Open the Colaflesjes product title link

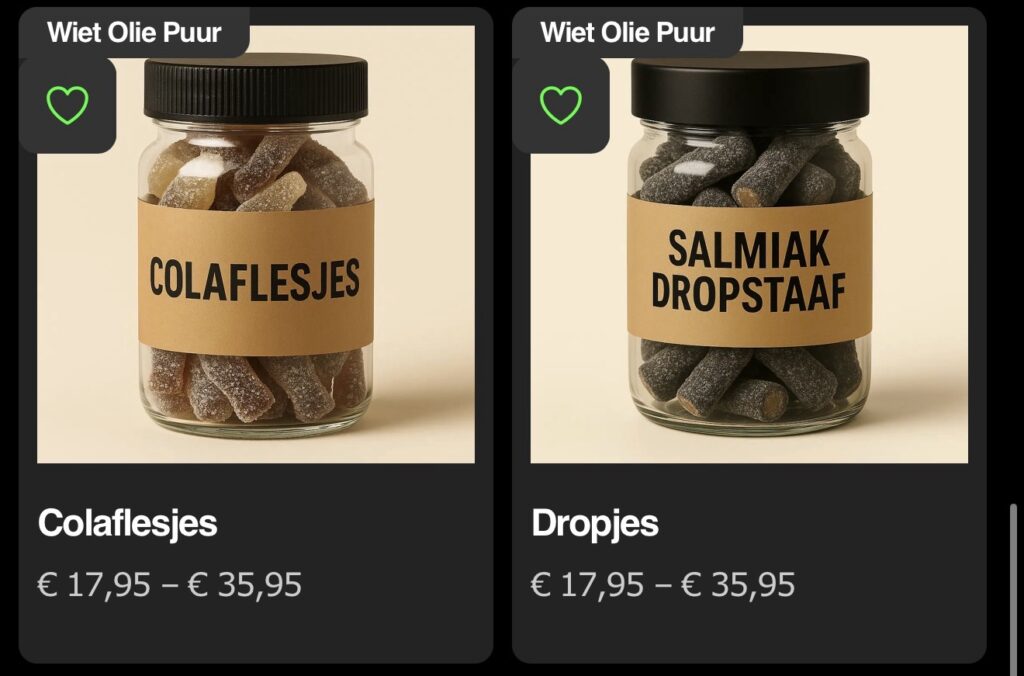127,523
